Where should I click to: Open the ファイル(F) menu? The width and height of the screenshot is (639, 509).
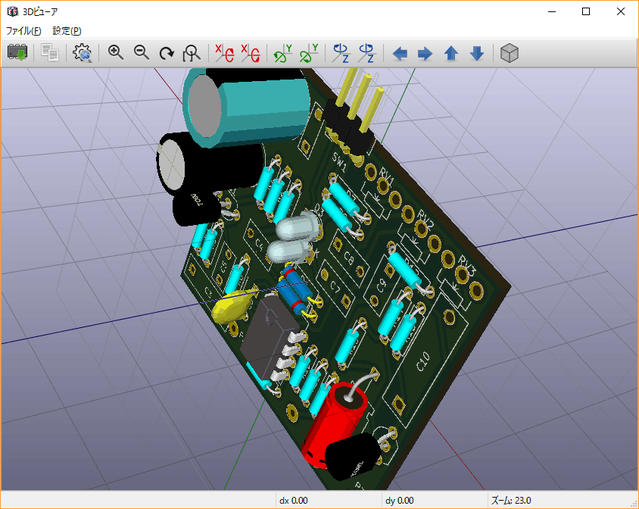23,31
